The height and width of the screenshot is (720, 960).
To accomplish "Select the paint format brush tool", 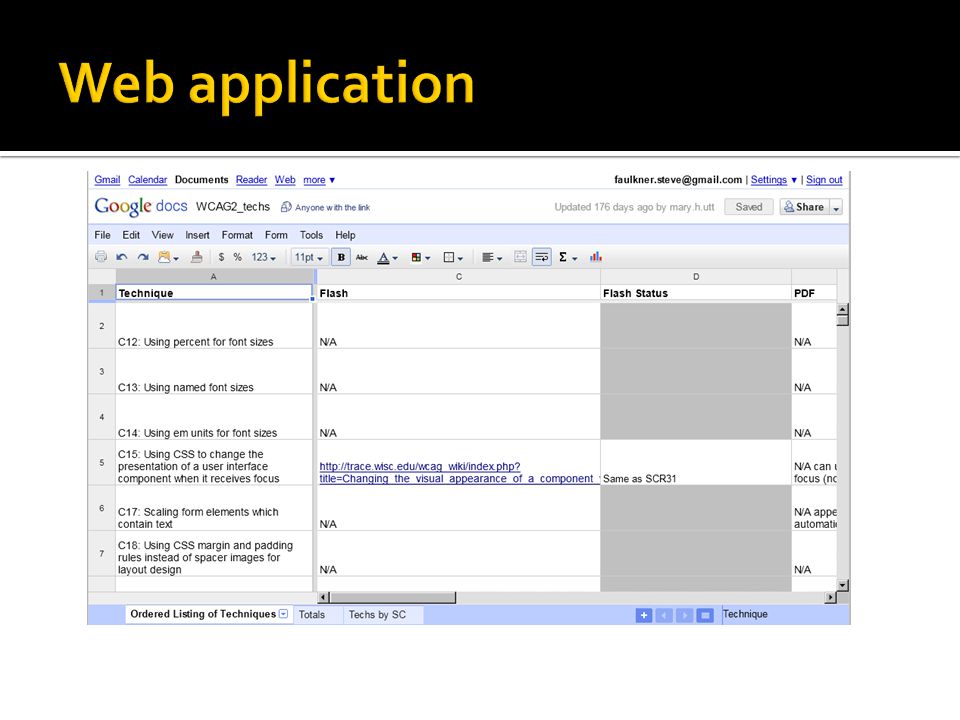I will click(197, 257).
